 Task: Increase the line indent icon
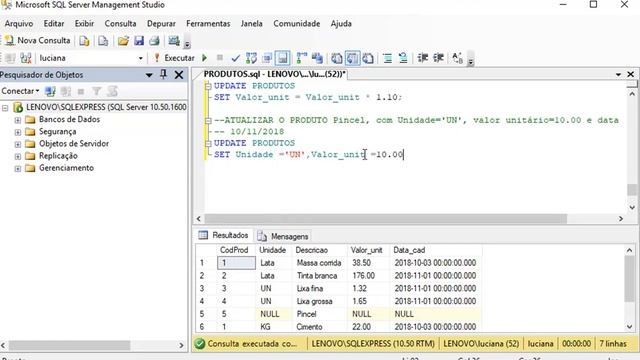[x=438, y=58]
